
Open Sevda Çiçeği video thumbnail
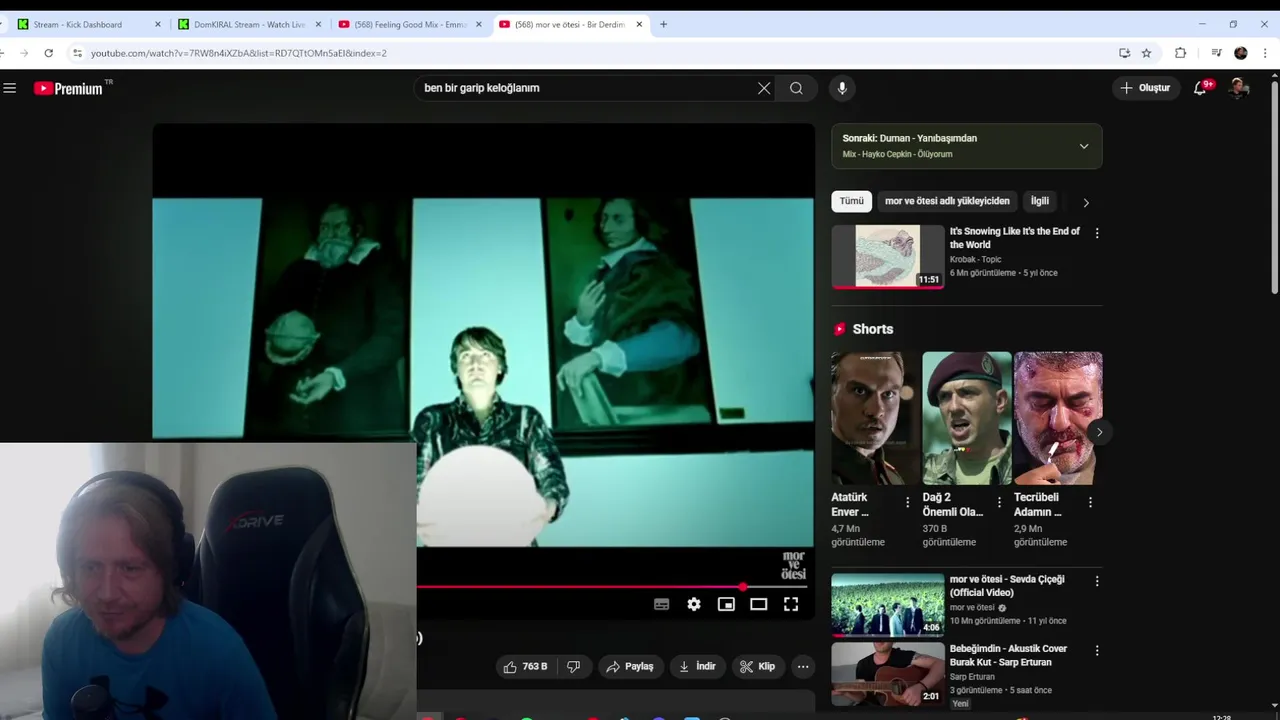pyautogui.click(x=887, y=605)
